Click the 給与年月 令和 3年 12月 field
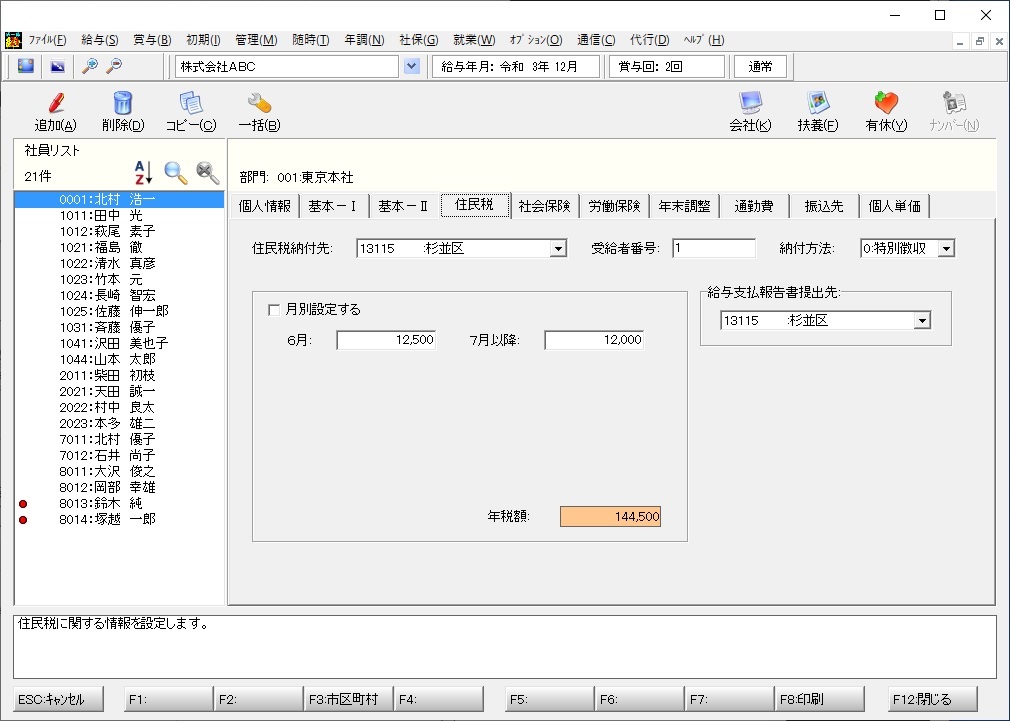Viewport: 1010px width, 721px height. pos(516,66)
